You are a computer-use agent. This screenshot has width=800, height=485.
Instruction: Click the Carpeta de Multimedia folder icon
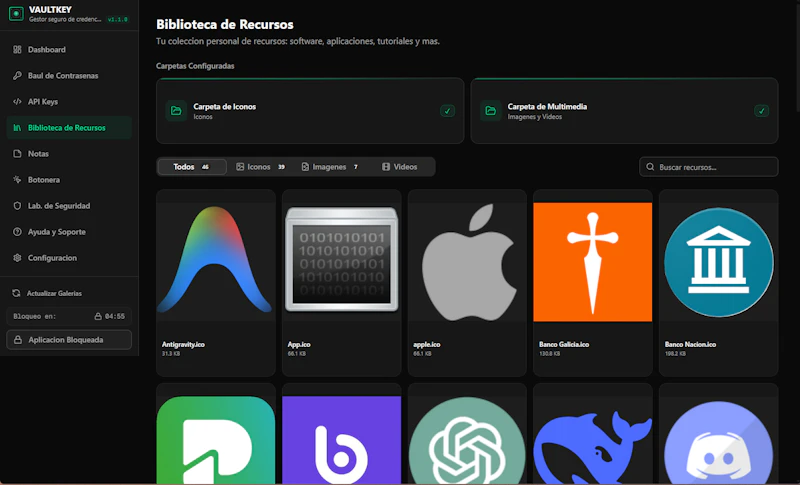[x=490, y=111]
